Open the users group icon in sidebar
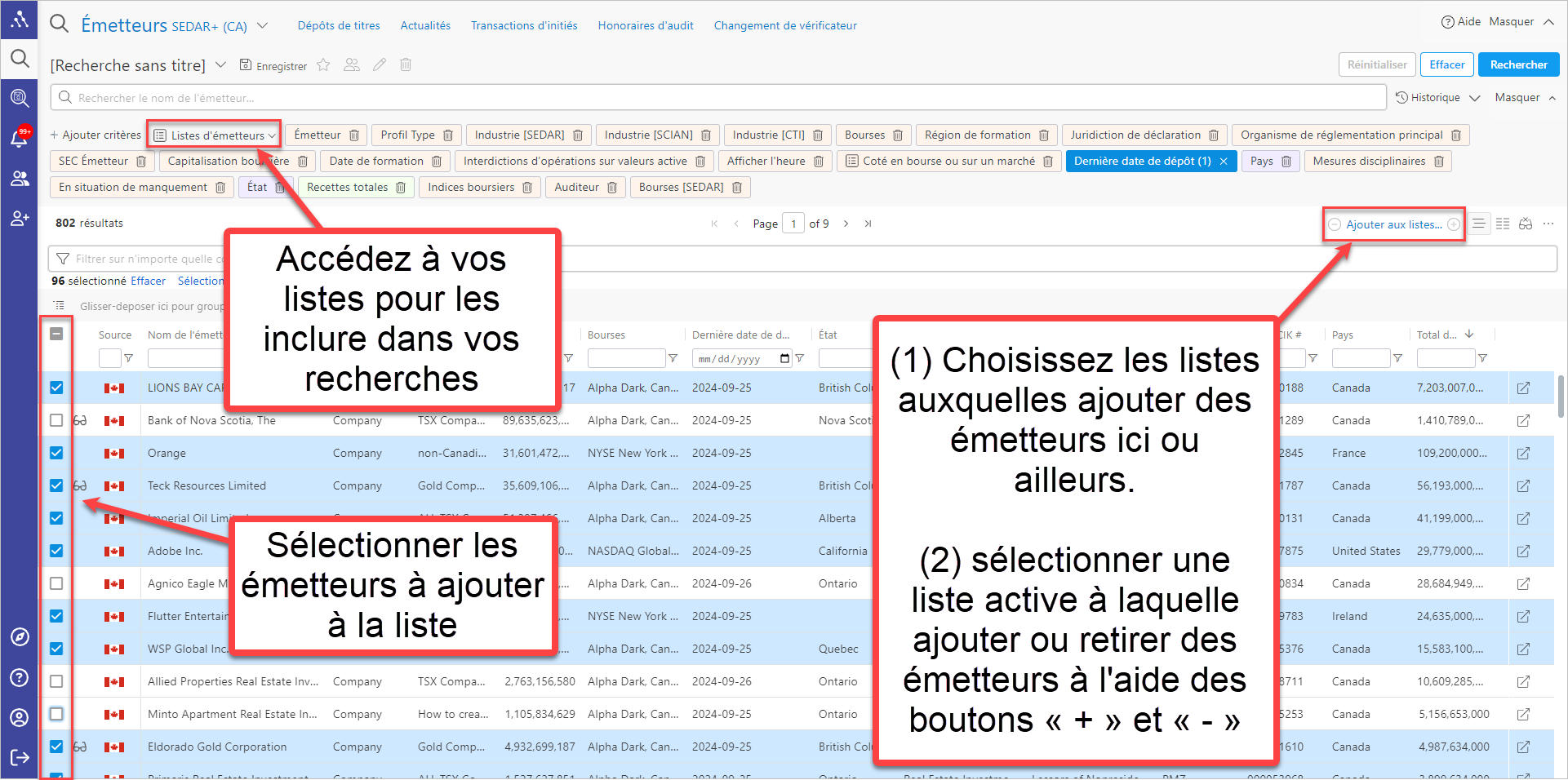The image size is (1568, 780). pyautogui.click(x=20, y=178)
